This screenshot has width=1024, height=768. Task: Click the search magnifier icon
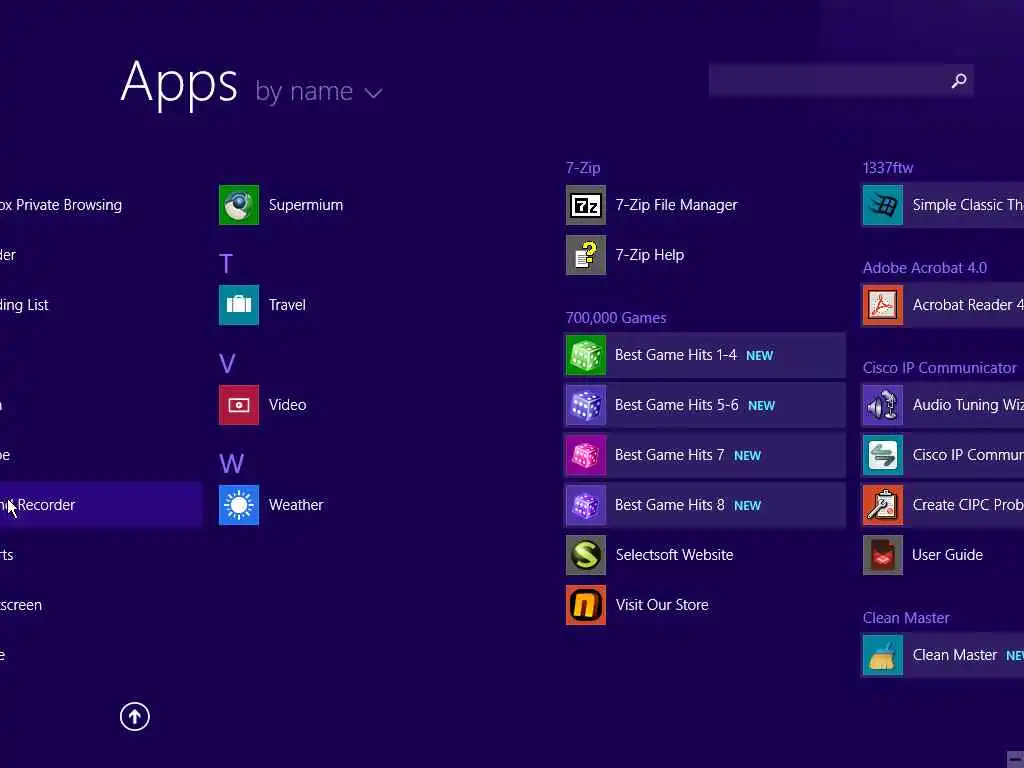click(959, 80)
